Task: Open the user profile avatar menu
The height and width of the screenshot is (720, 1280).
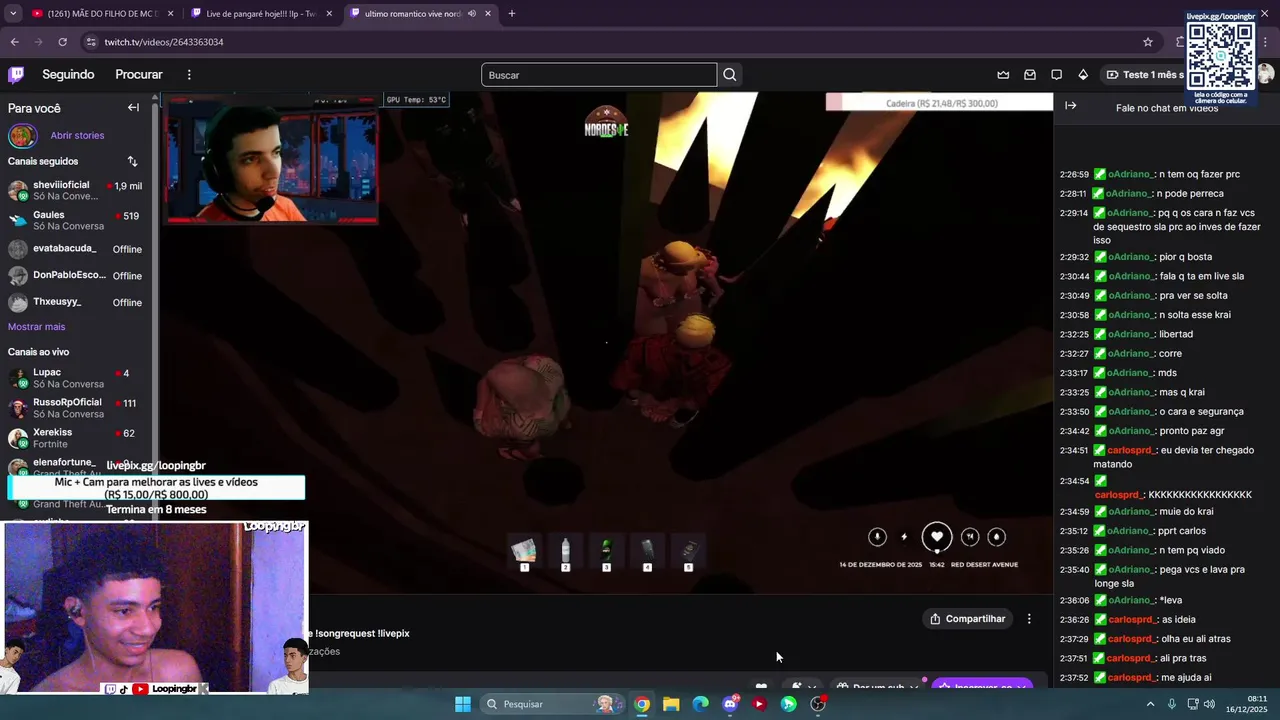Action: click(x=1266, y=75)
